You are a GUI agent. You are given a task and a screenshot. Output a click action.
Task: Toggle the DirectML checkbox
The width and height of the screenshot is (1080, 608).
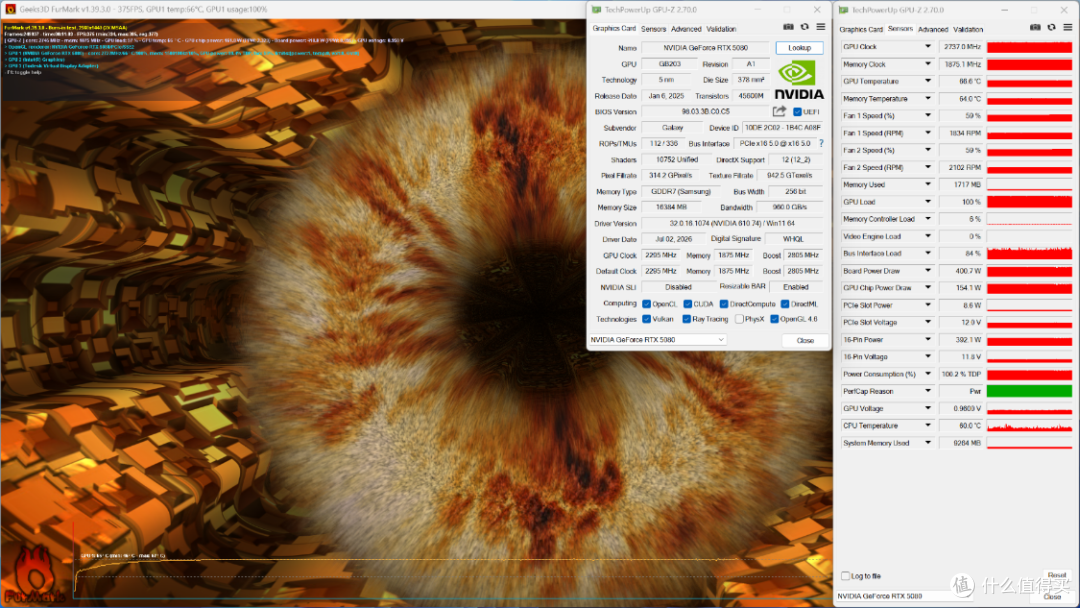[785, 304]
